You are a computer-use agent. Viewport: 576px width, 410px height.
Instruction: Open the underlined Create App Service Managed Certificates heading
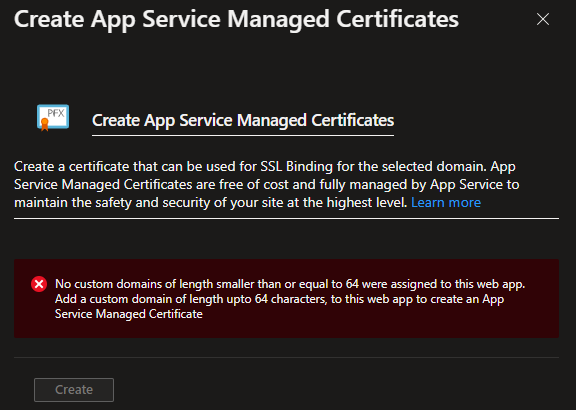tap(243, 120)
